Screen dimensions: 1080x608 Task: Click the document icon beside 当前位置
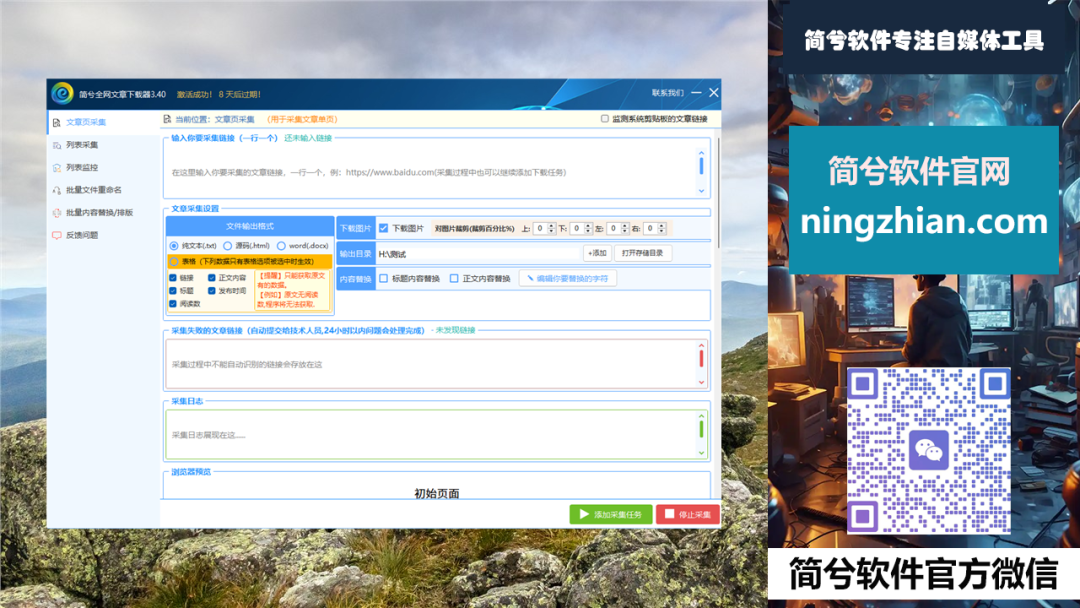point(167,119)
